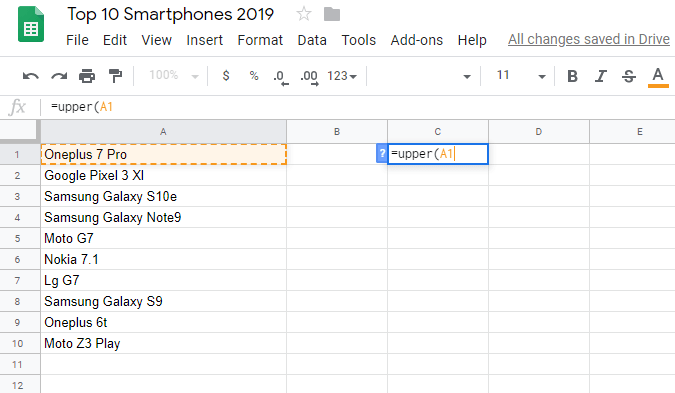Open the Add-ons menu
The image size is (675, 393).
pyautogui.click(x=417, y=40)
